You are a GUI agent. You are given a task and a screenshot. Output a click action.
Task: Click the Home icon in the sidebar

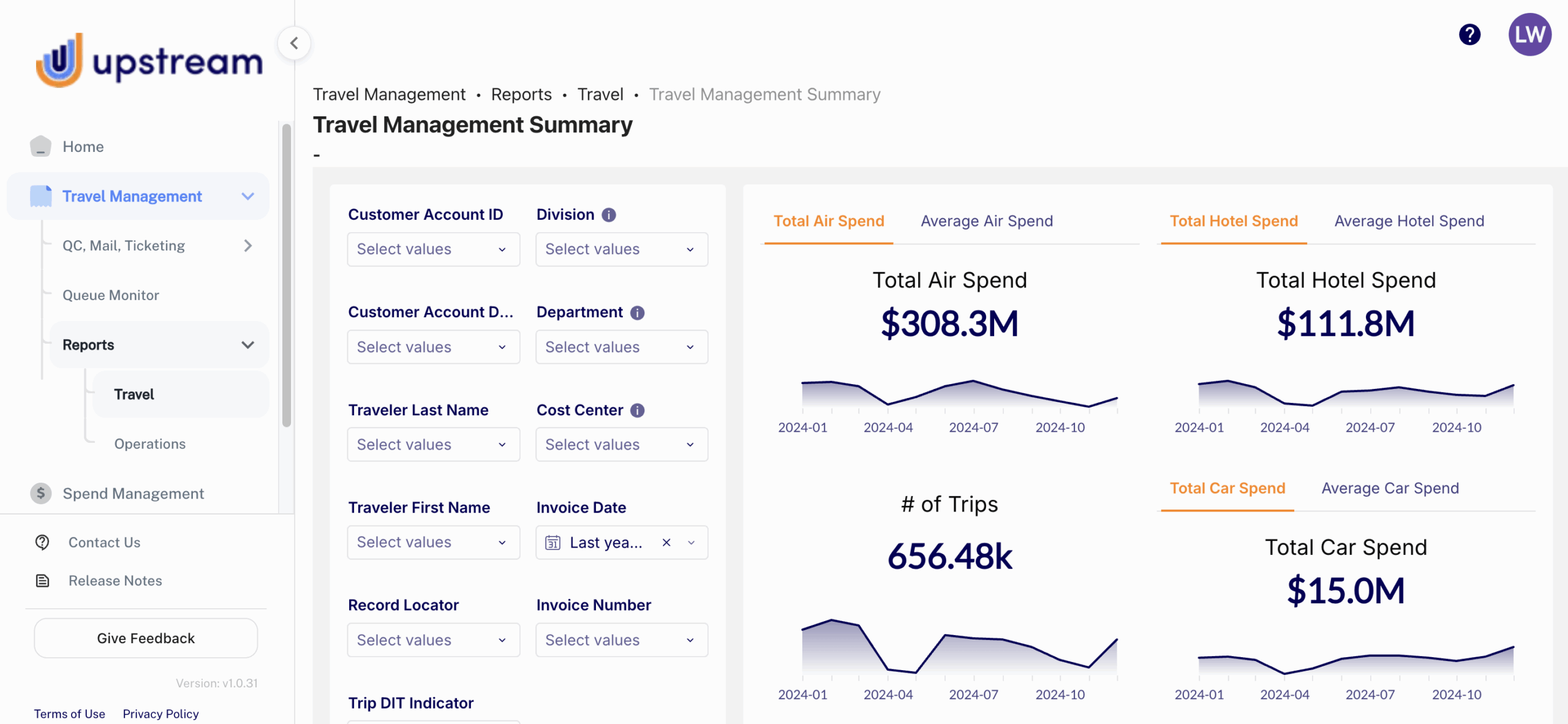(40, 146)
